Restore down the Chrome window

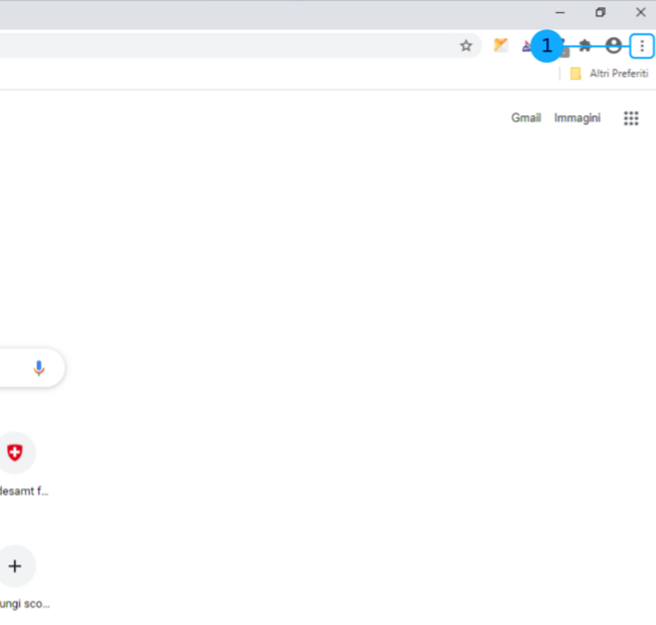click(600, 13)
